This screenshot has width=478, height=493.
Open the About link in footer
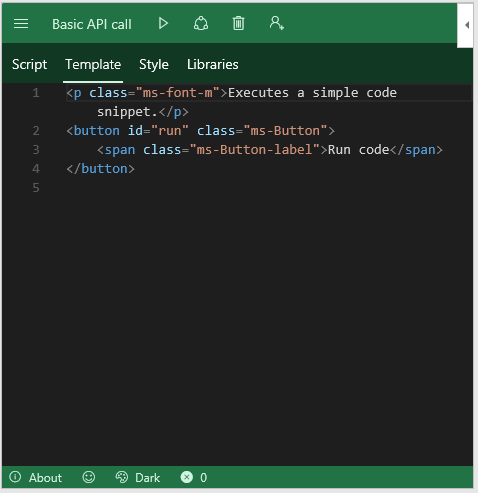[45, 478]
